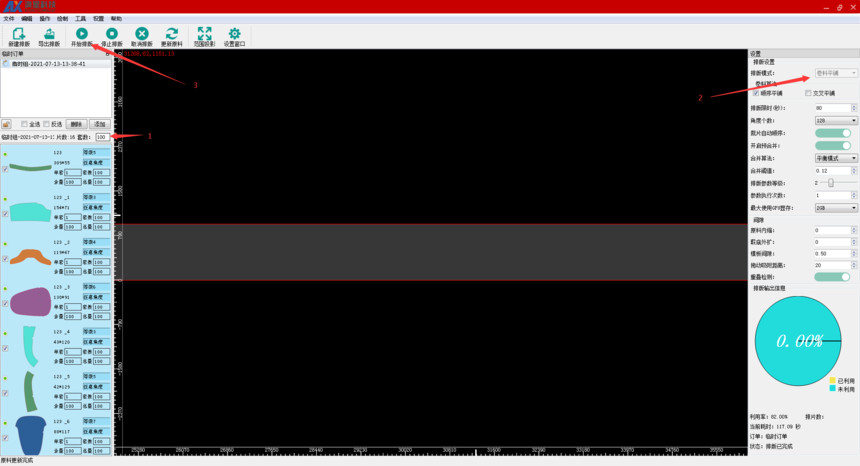Select the orange 123_2 piece thumbnail
This screenshot has height=466, width=860.
(30, 257)
